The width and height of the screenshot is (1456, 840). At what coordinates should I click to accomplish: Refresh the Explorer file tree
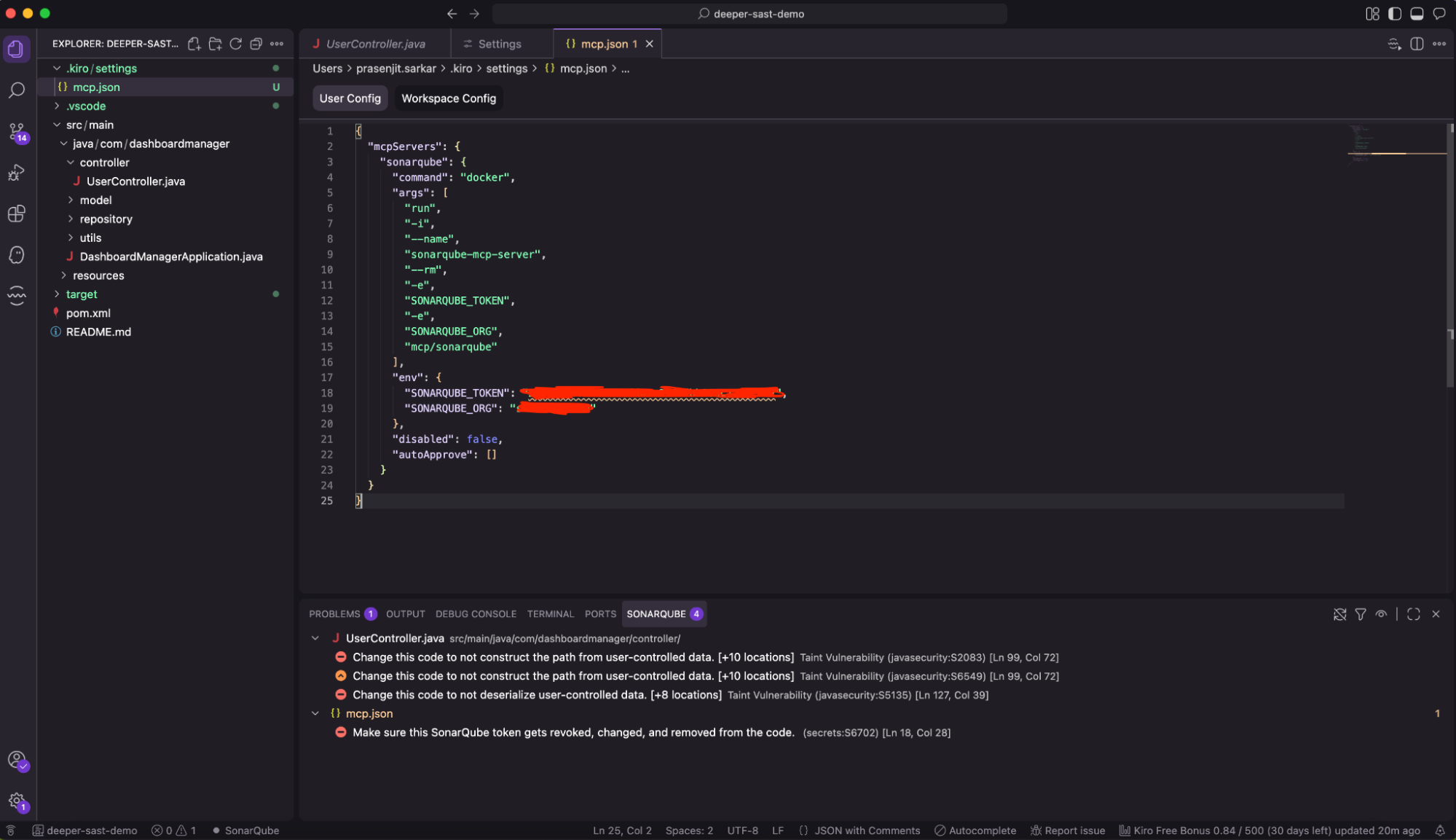click(x=235, y=44)
